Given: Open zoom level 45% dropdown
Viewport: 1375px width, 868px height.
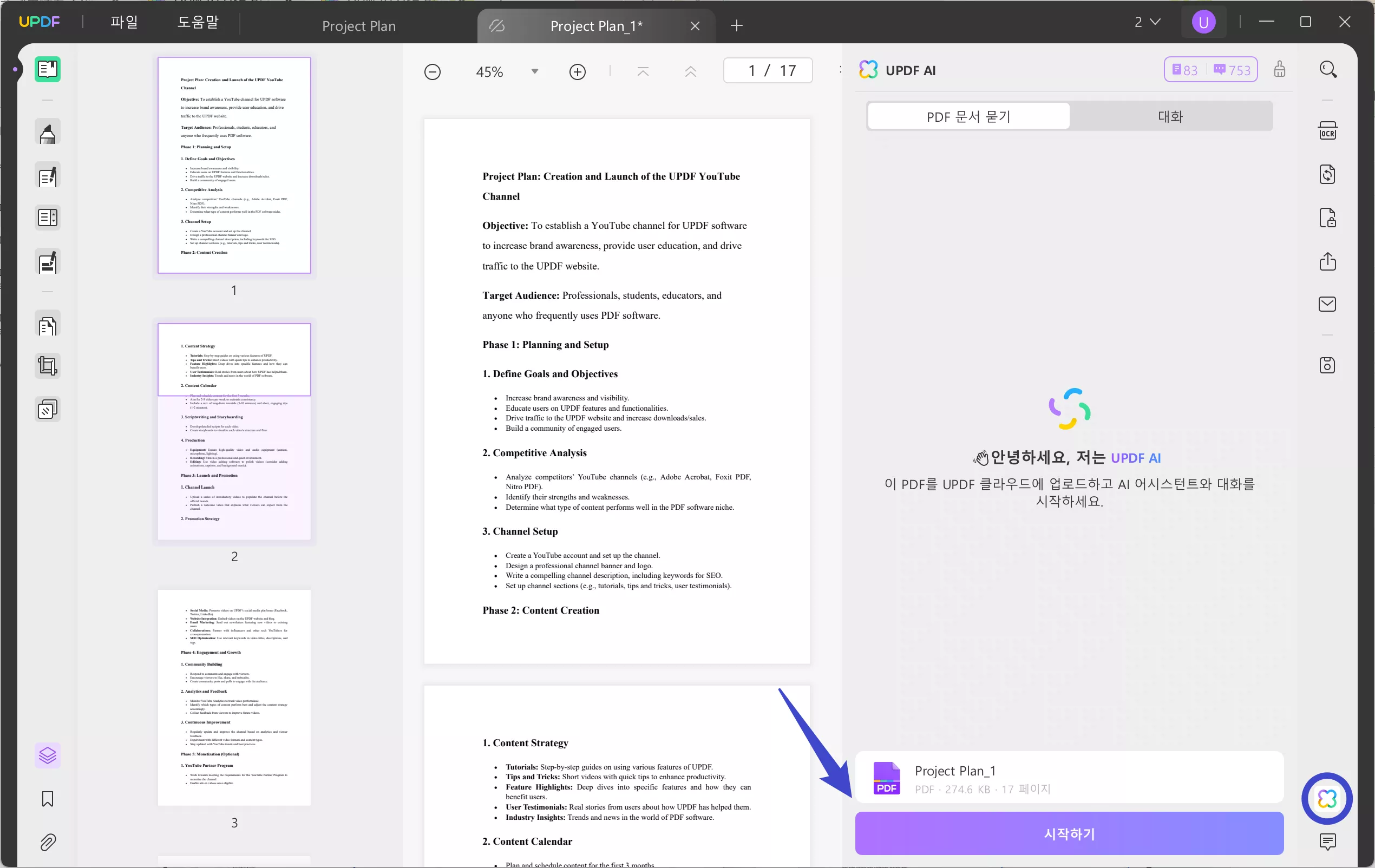Looking at the screenshot, I should (x=534, y=72).
